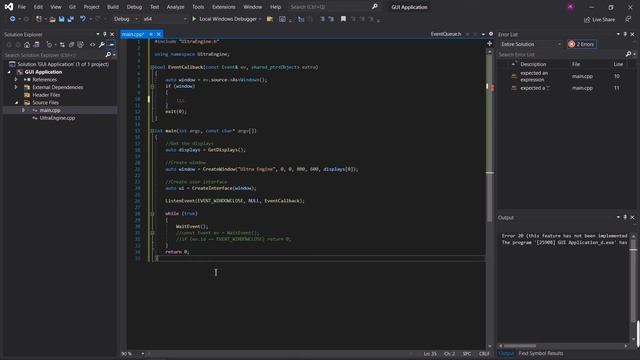Click the Open File folder icon
640x360 pixels.
pos(52,19)
